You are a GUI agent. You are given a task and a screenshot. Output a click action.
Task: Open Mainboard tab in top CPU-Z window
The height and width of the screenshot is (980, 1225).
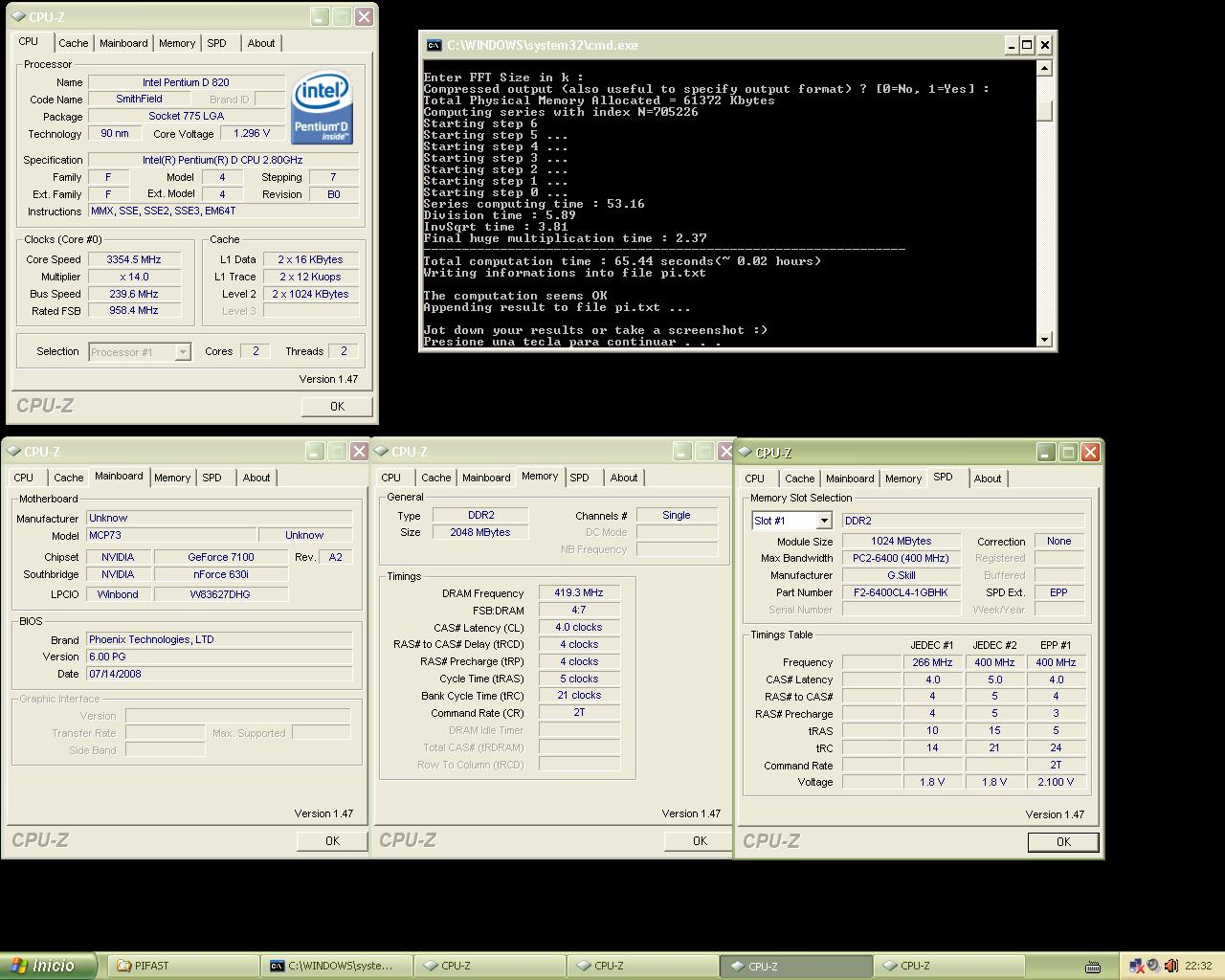[x=123, y=43]
